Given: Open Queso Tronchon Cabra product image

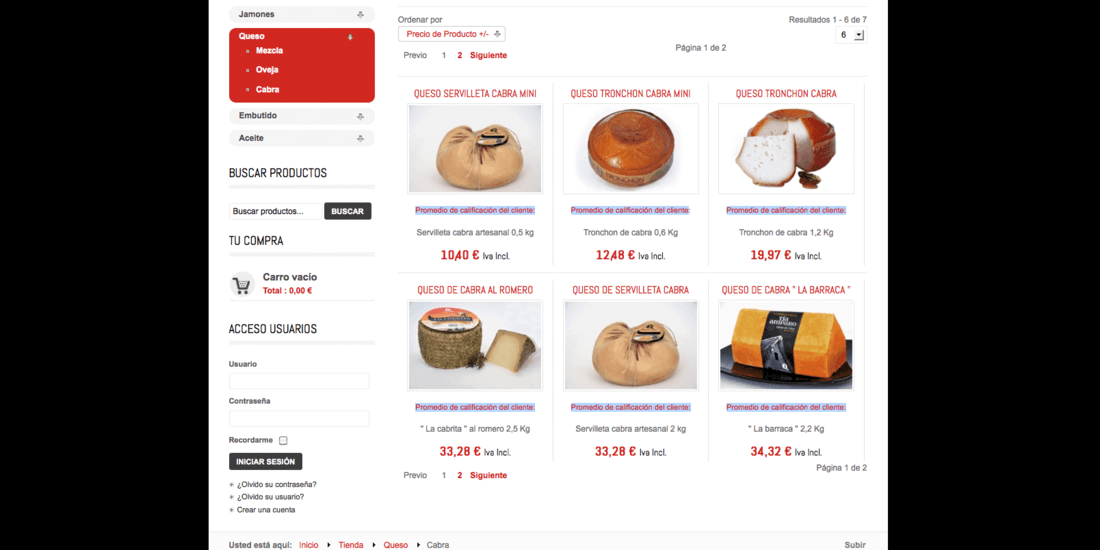Looking at the screenshot, I should (786, 149).
